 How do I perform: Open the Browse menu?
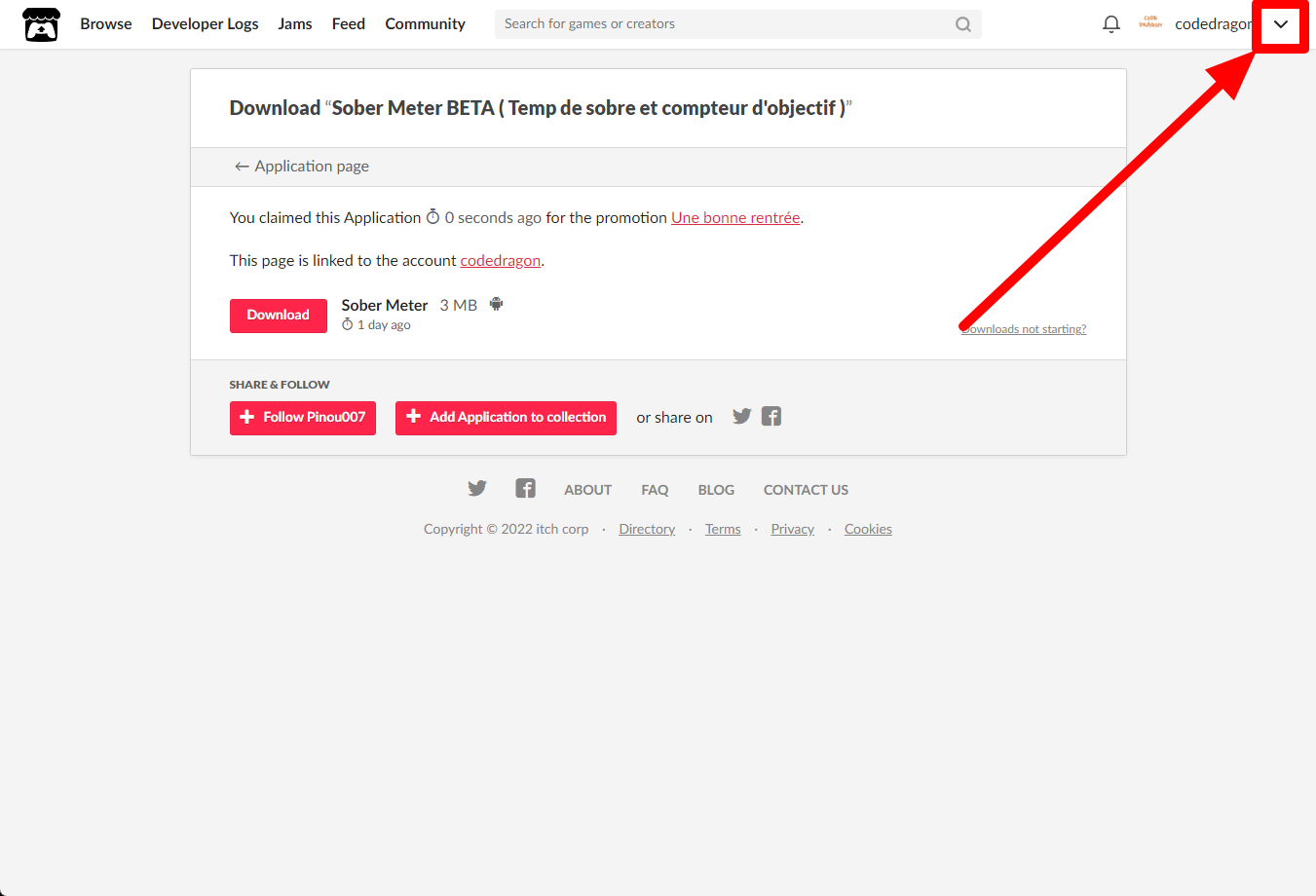tap(106, 24)
